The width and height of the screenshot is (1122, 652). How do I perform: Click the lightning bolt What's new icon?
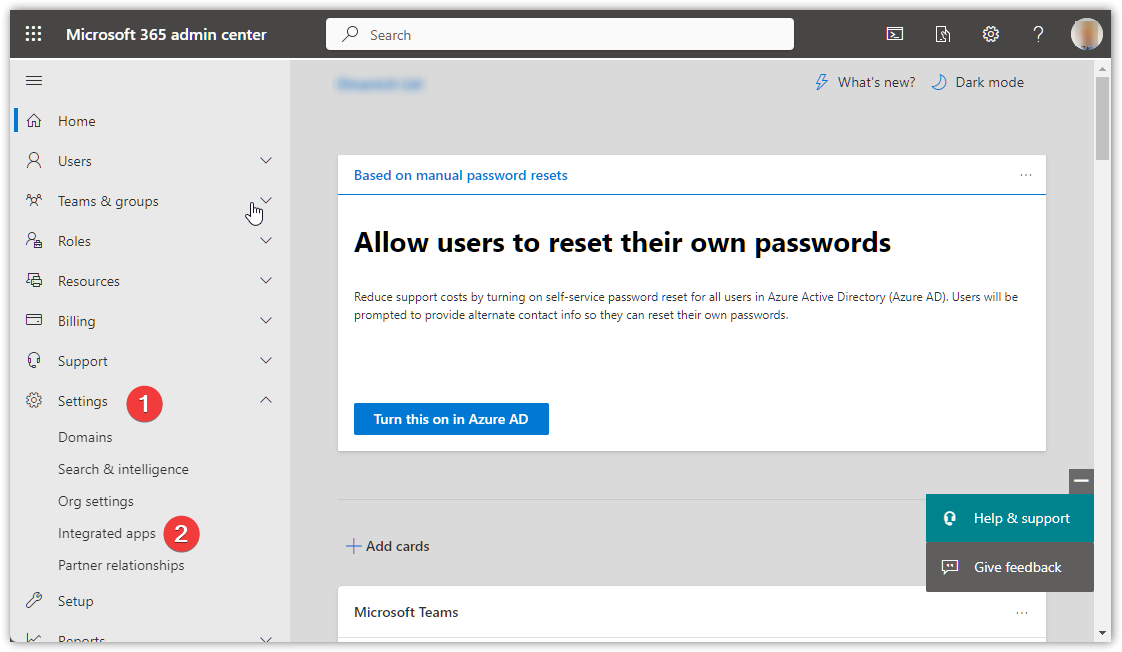click(821, 82)
